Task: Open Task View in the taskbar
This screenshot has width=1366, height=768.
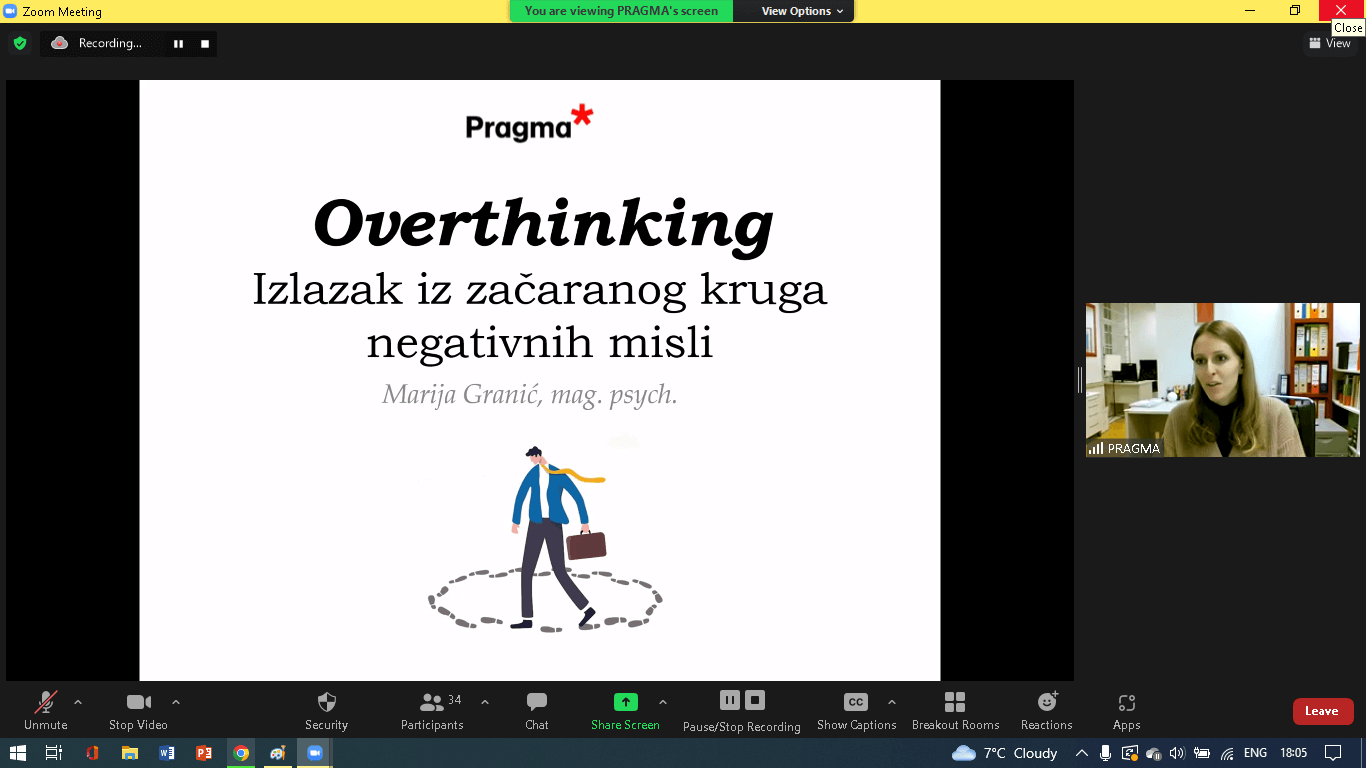Action: (54, 753)
